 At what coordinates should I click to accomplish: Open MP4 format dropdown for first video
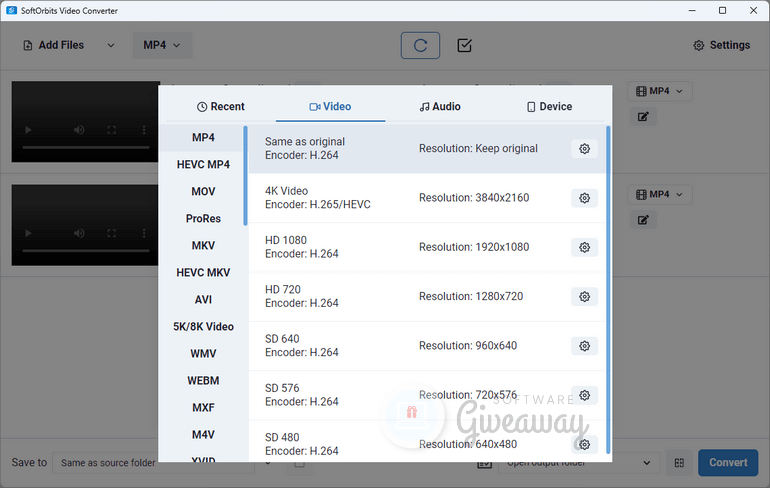click(x=660, y=91)
